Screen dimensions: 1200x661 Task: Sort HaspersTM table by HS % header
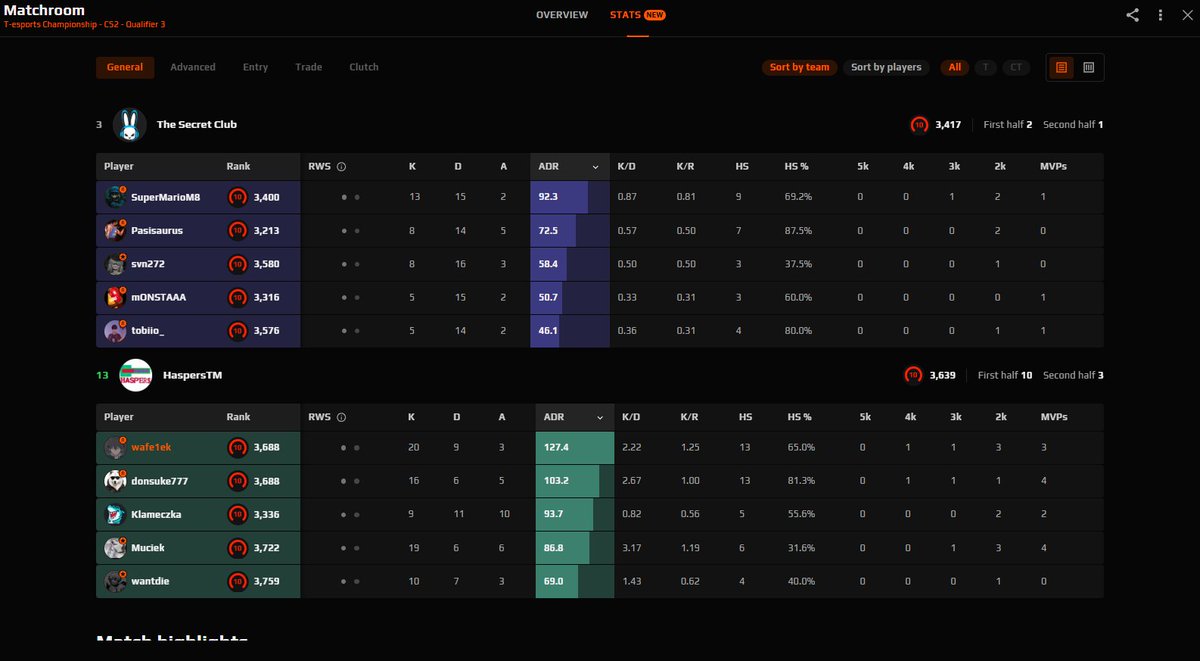800,417
